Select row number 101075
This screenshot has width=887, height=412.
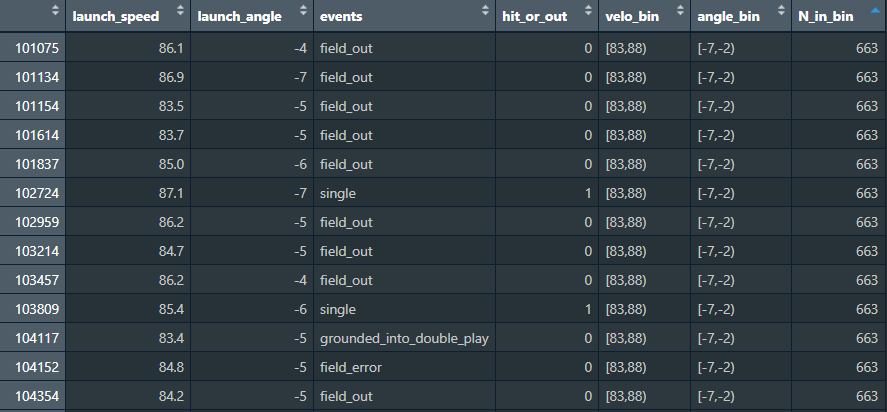[35, 47]
